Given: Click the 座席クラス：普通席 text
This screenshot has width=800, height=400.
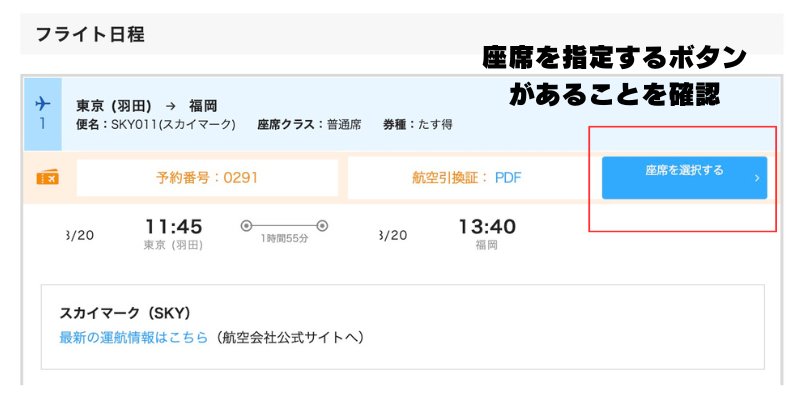Looking at the screenshot, I should [x=309, y=125].
